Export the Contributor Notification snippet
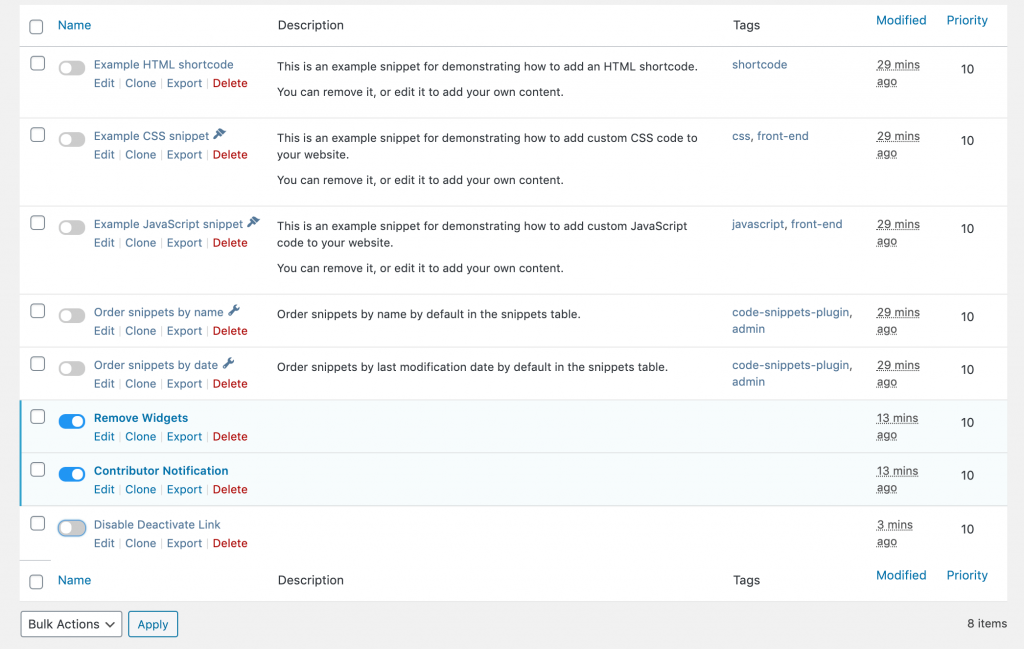This screenshot has height=649, width=1024. pyautogui.click(x=184, y=489)
